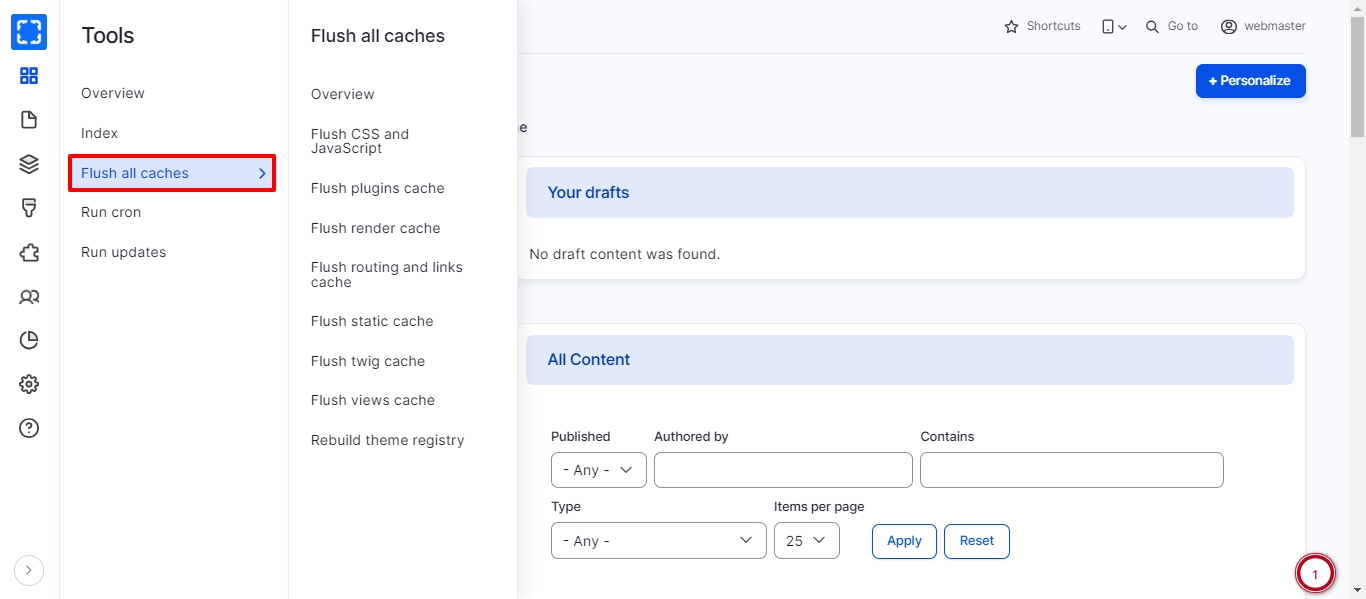
Task: Click the Help question mark icon
Action: [29, 428]
